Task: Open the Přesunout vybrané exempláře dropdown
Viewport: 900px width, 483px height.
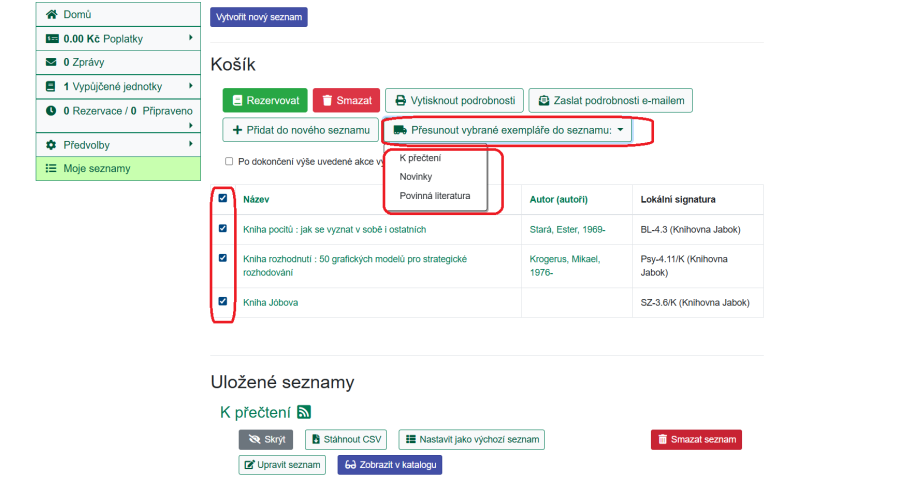Action: point(509,130)
